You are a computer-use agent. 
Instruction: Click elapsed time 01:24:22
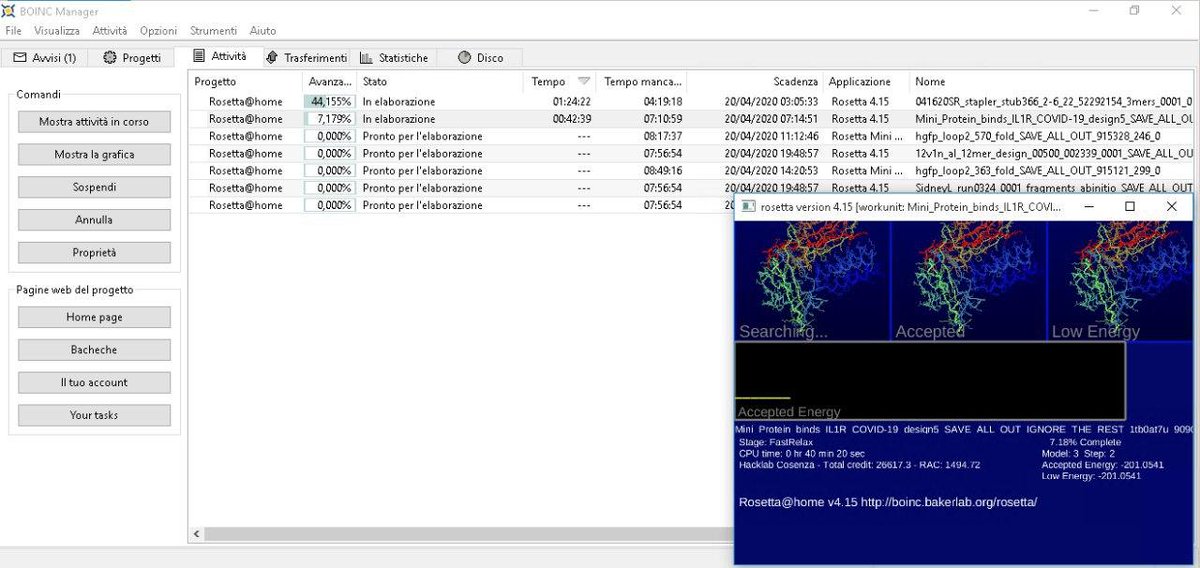pyautogui.click(x=571, y=102)
